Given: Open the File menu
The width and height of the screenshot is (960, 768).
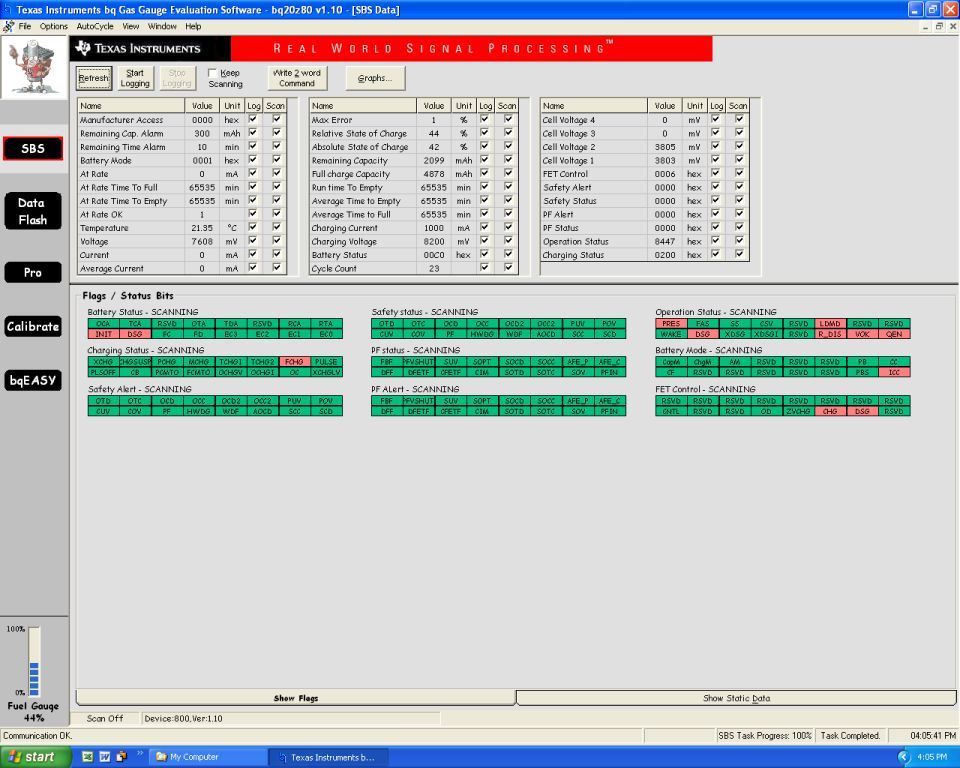Looking at the screenshot, I should (24, 26).
